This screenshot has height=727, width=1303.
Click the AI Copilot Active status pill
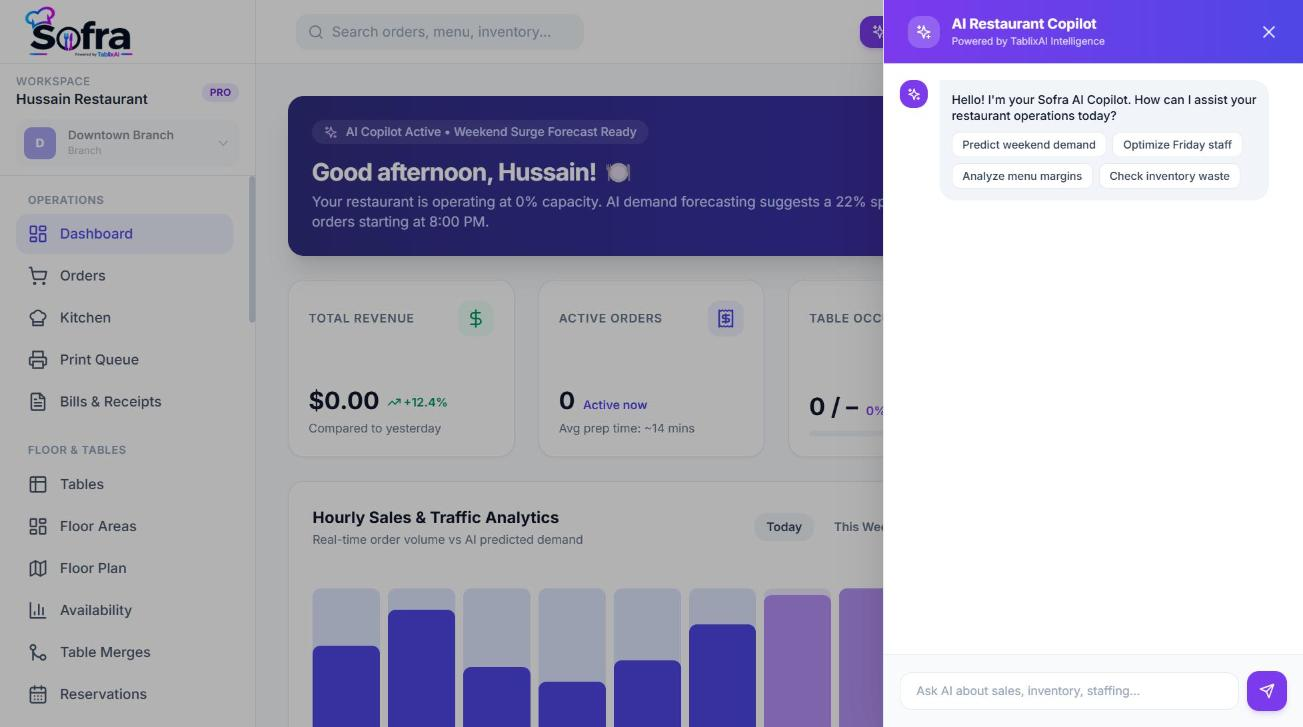pyautogui.click(x=481, y=132)
